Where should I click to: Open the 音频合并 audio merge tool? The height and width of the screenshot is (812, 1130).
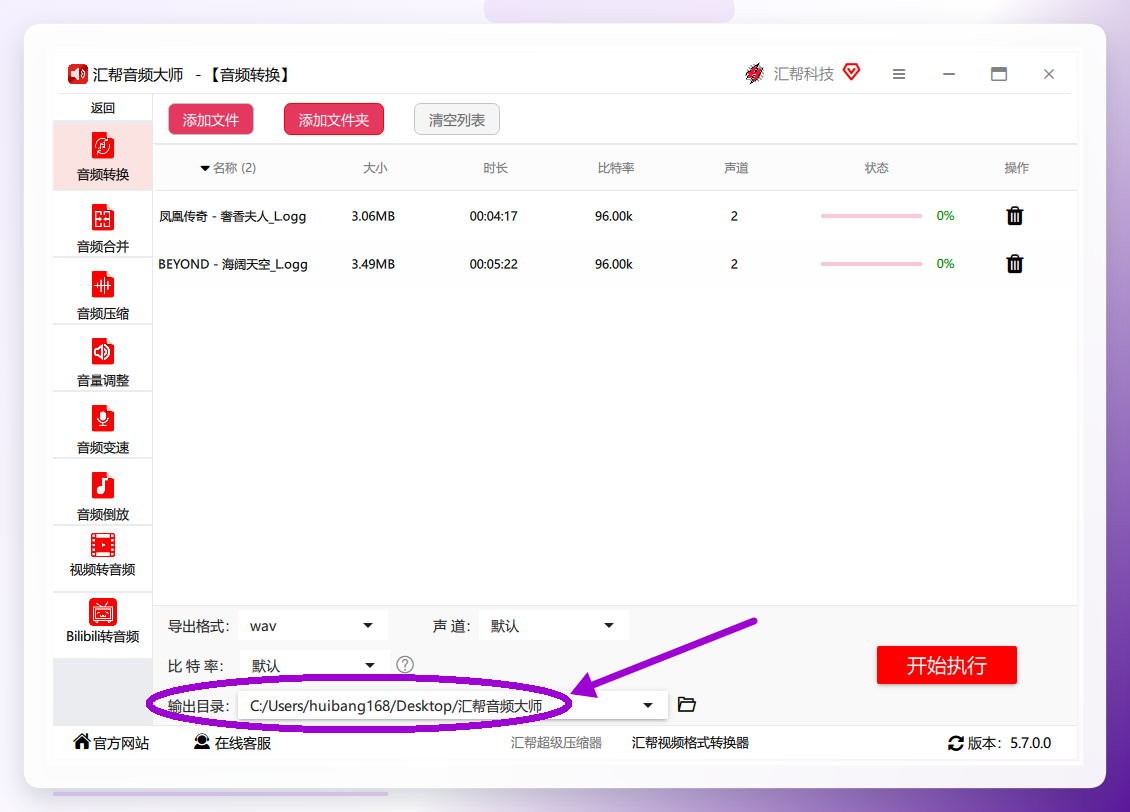coord(102,228)
